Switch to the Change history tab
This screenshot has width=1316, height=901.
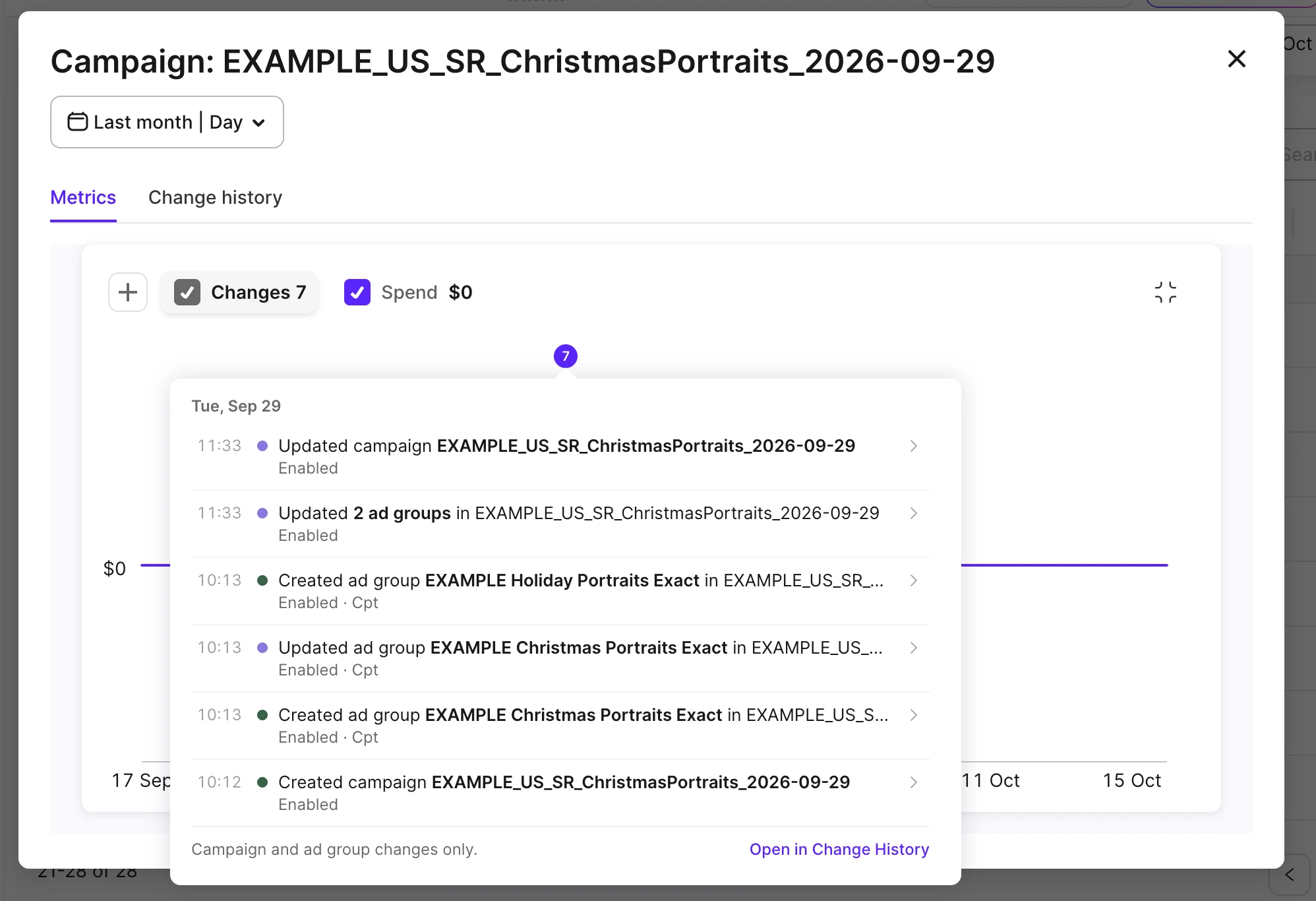click(215, 197)
